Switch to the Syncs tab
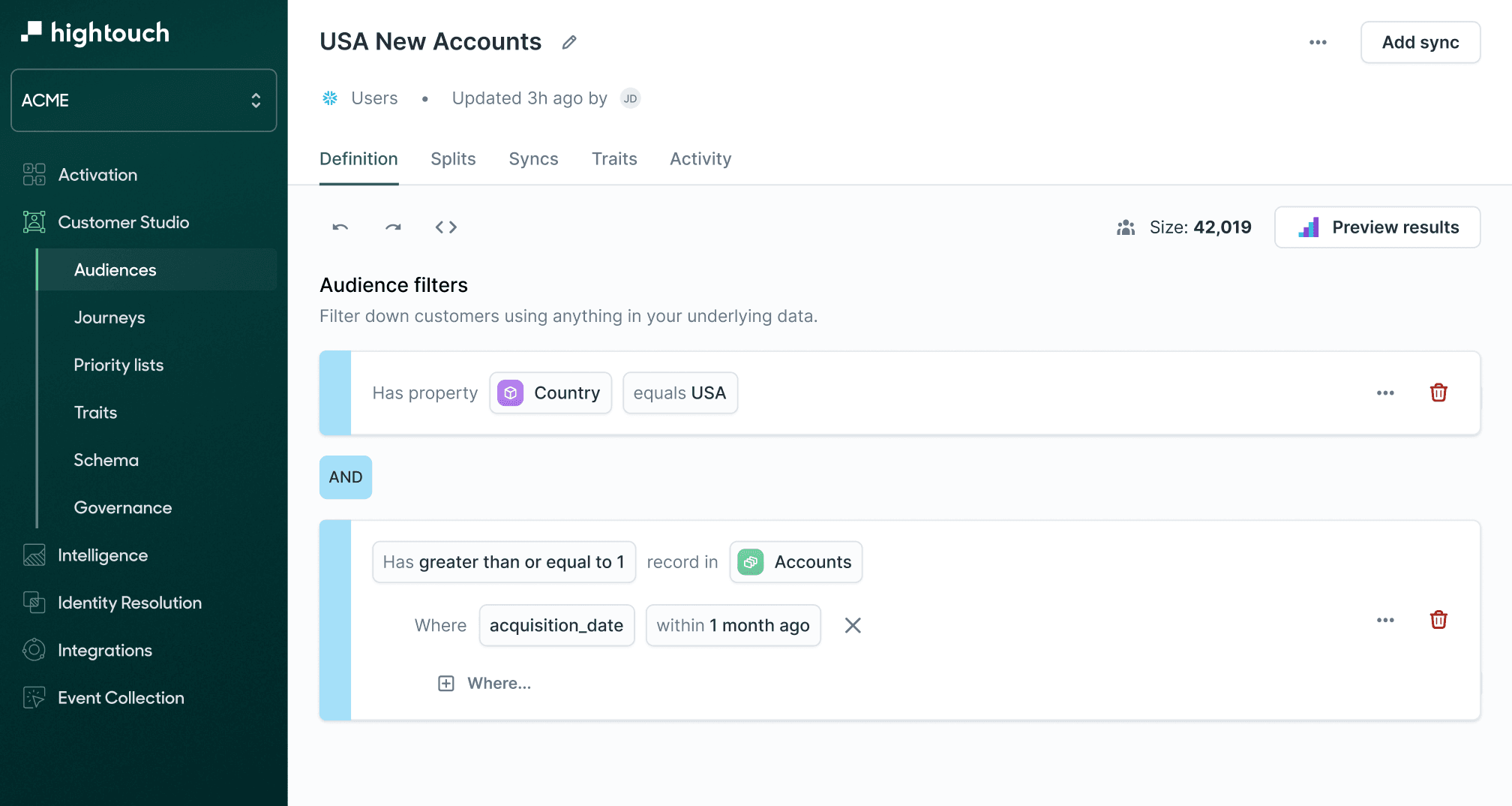This screenshot has width=1512, height=806. [533, 159]
